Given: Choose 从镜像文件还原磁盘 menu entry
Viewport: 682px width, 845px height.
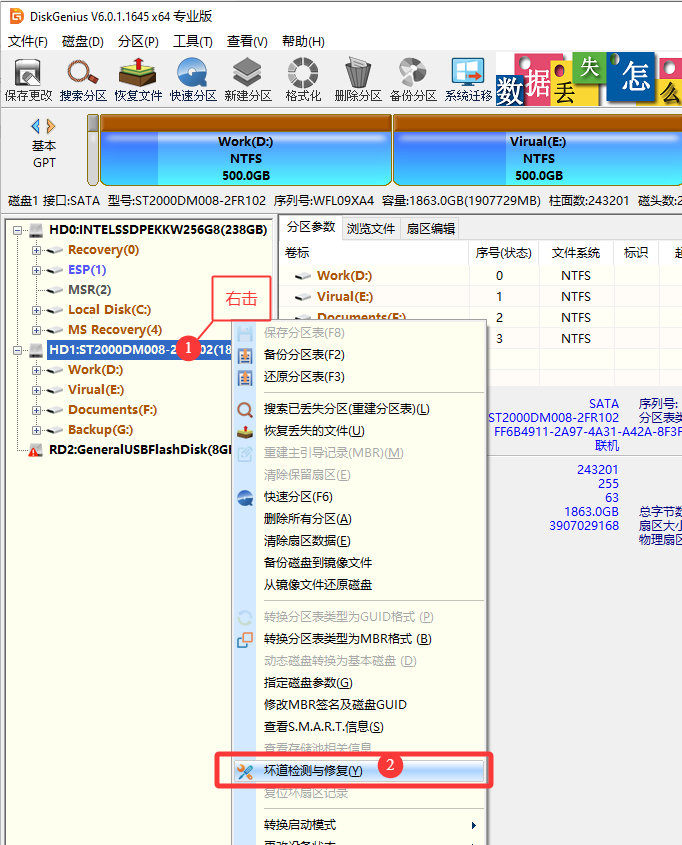Looking at the screenshot, I should [x=360, y=585].
